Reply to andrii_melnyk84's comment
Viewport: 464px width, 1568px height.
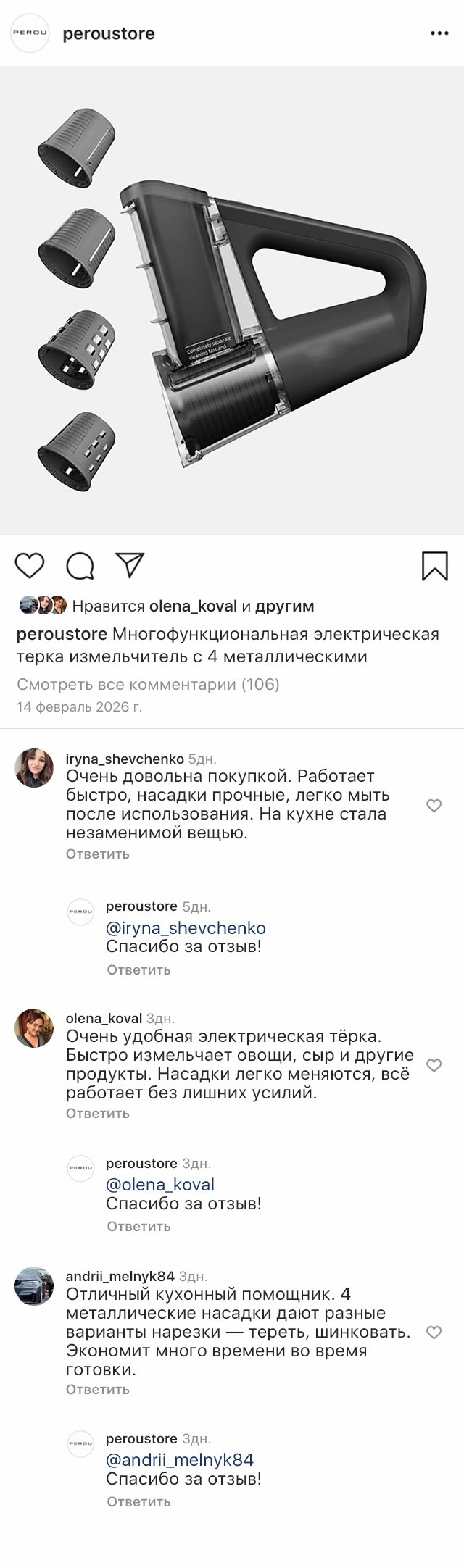click(x=98, y=1389)
